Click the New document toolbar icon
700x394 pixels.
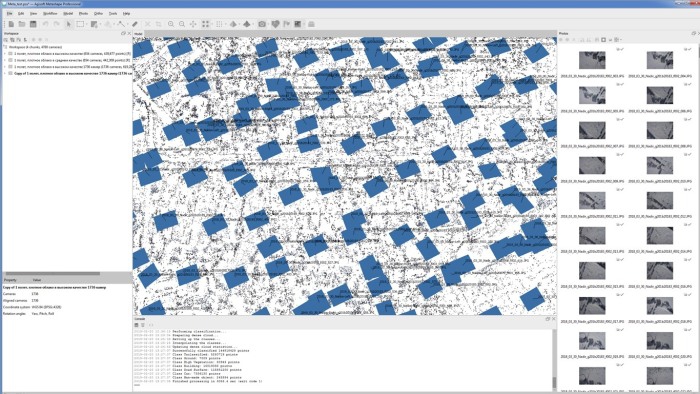tap(11, 24)
